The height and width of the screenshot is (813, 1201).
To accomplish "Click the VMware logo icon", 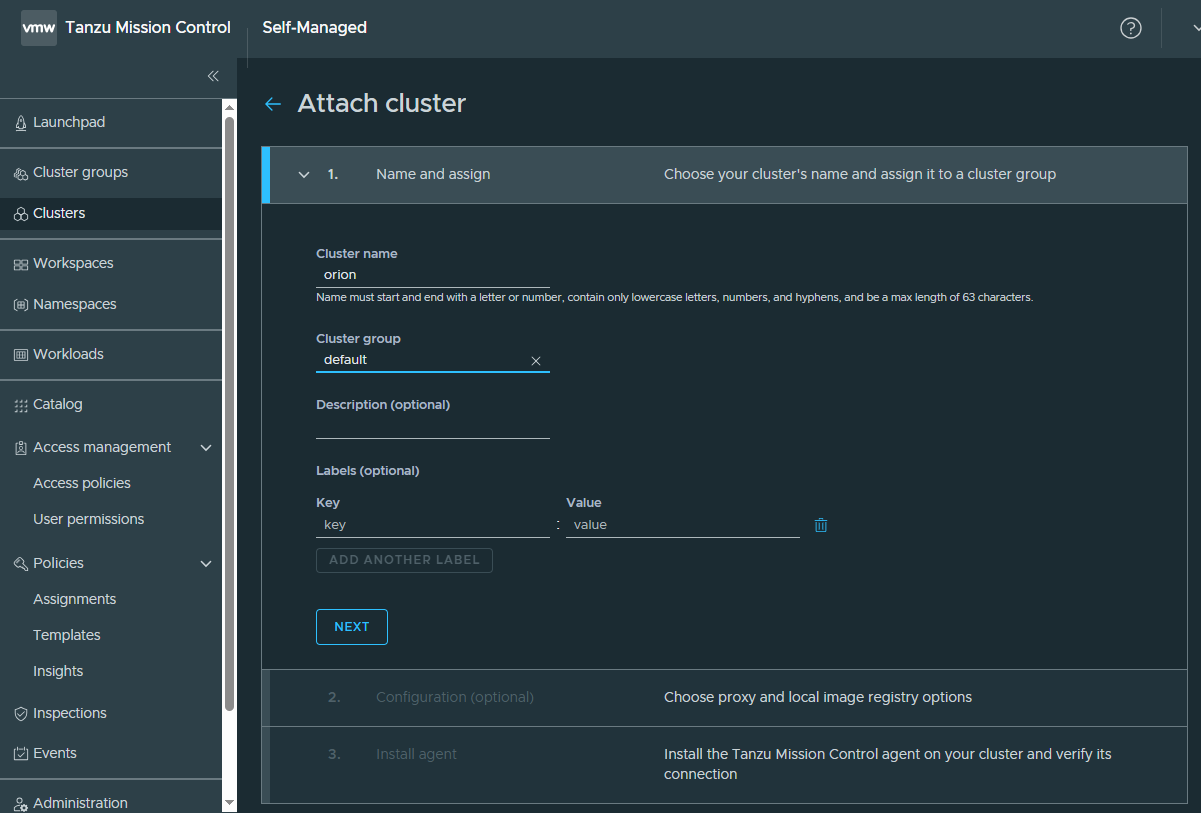I will (x=39, y=28).
